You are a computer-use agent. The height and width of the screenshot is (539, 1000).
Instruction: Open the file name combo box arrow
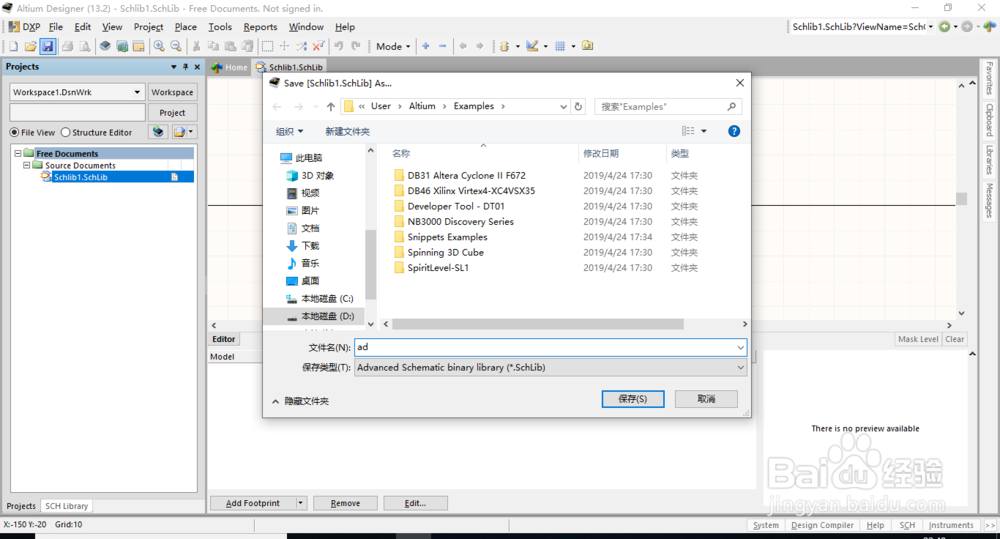pos(740,348)
